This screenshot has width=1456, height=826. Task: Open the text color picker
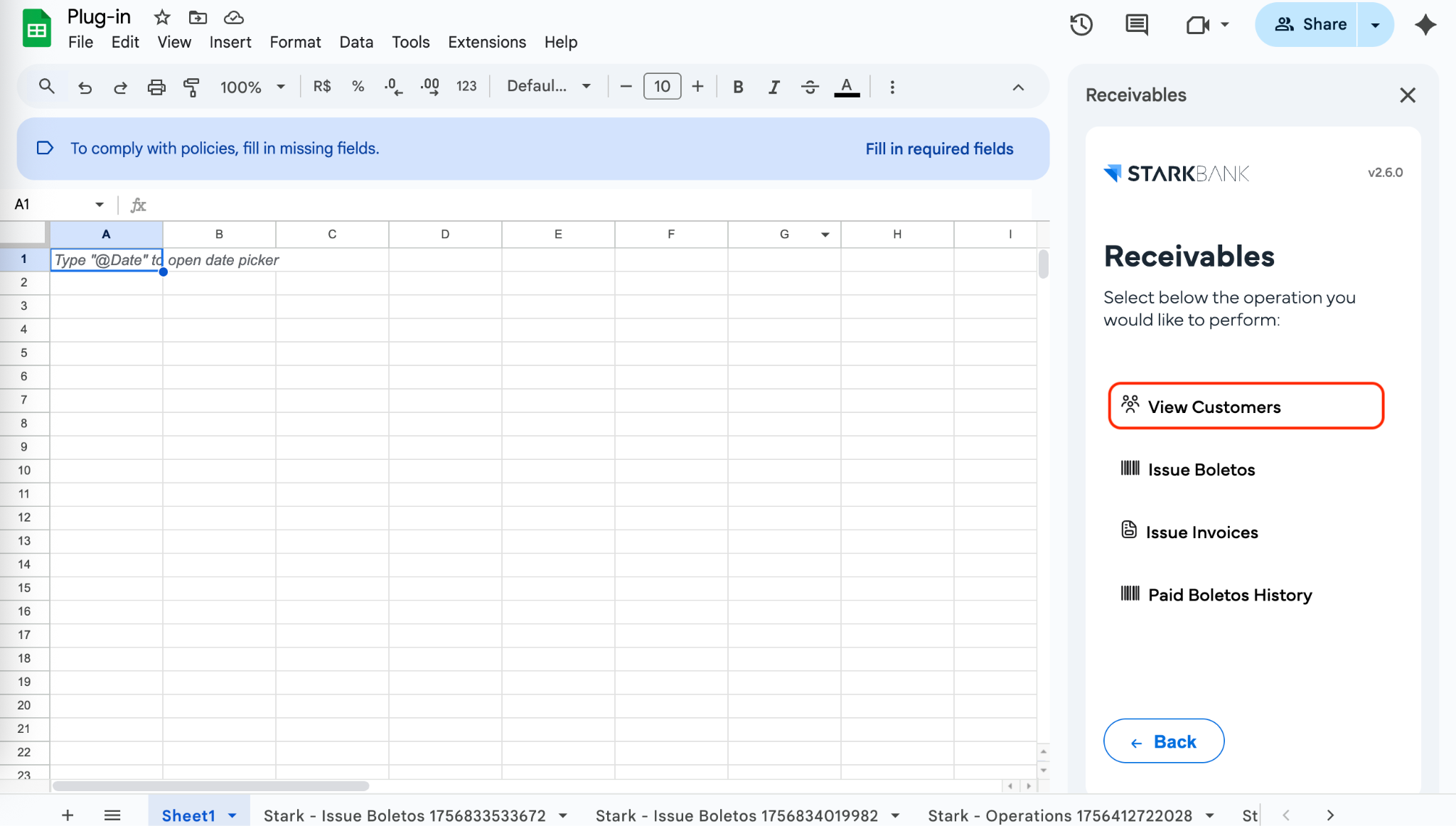click(846, 87)
